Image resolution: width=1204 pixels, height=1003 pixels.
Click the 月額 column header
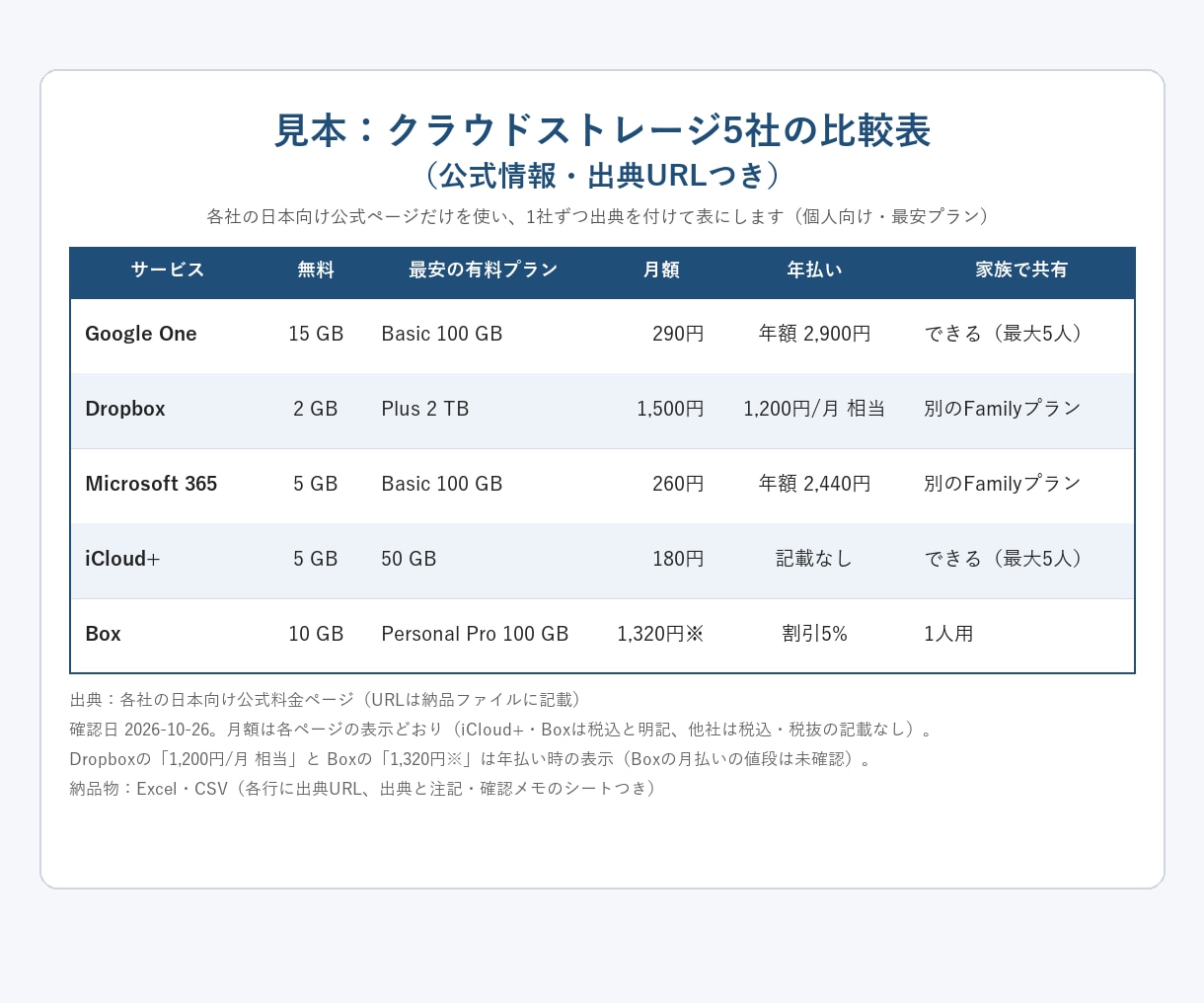point(661,270)
